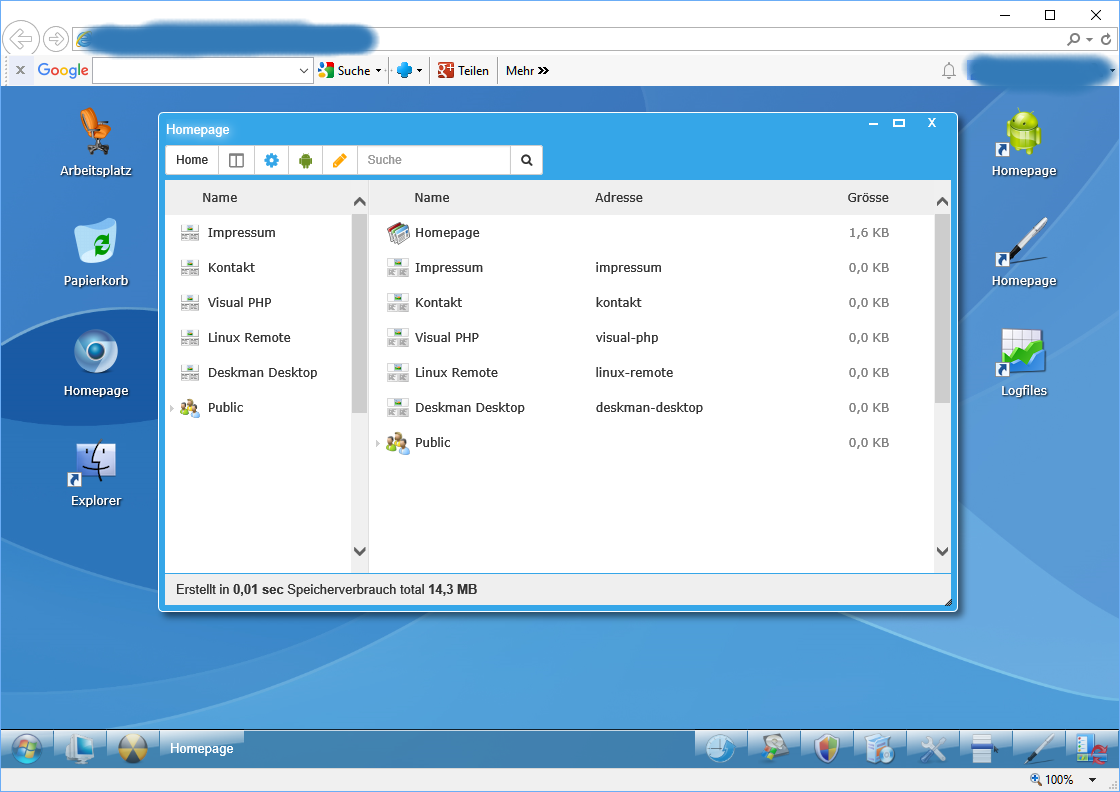Click the yellow radiation-style taskbar icon
This screenshot has width=1120, height=792.
pyautogui.click(x=133, y=749)
